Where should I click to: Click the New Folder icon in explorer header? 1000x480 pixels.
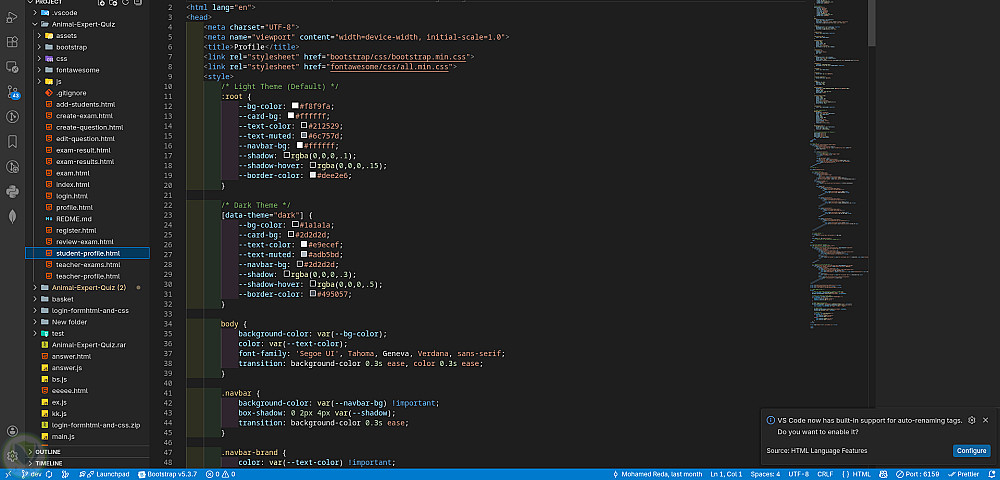pyautogui.click(x=113, y=3)
